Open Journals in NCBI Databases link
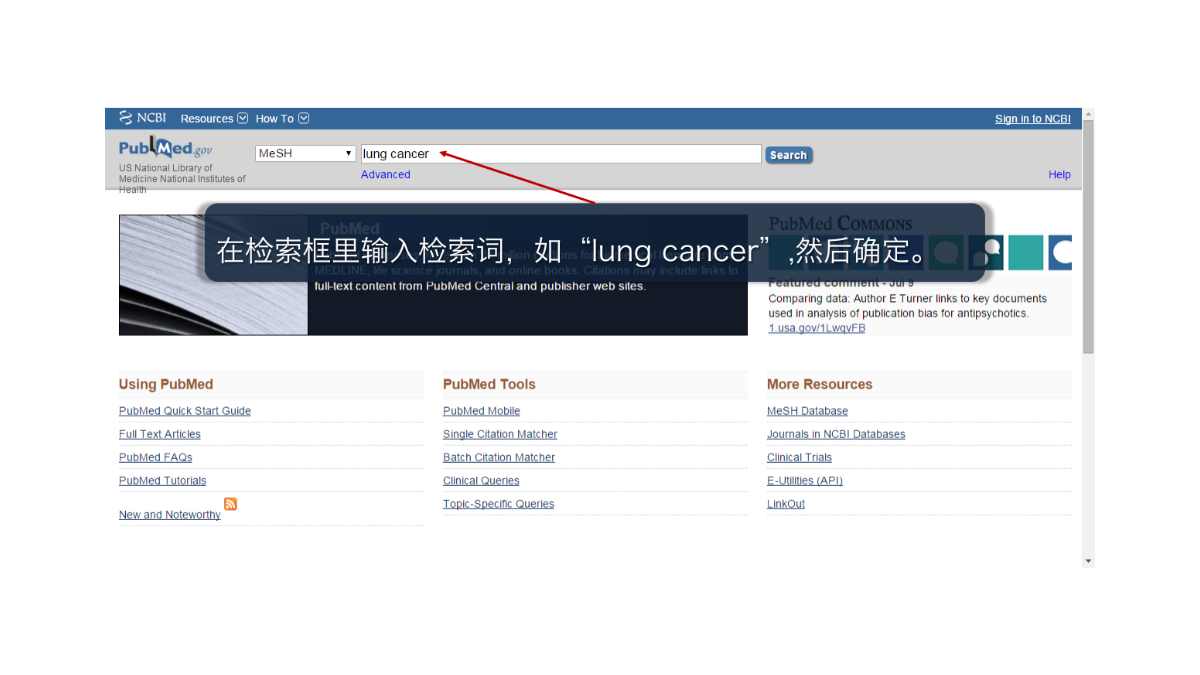This screenshot has height=675, width=1200. [836, 434]
